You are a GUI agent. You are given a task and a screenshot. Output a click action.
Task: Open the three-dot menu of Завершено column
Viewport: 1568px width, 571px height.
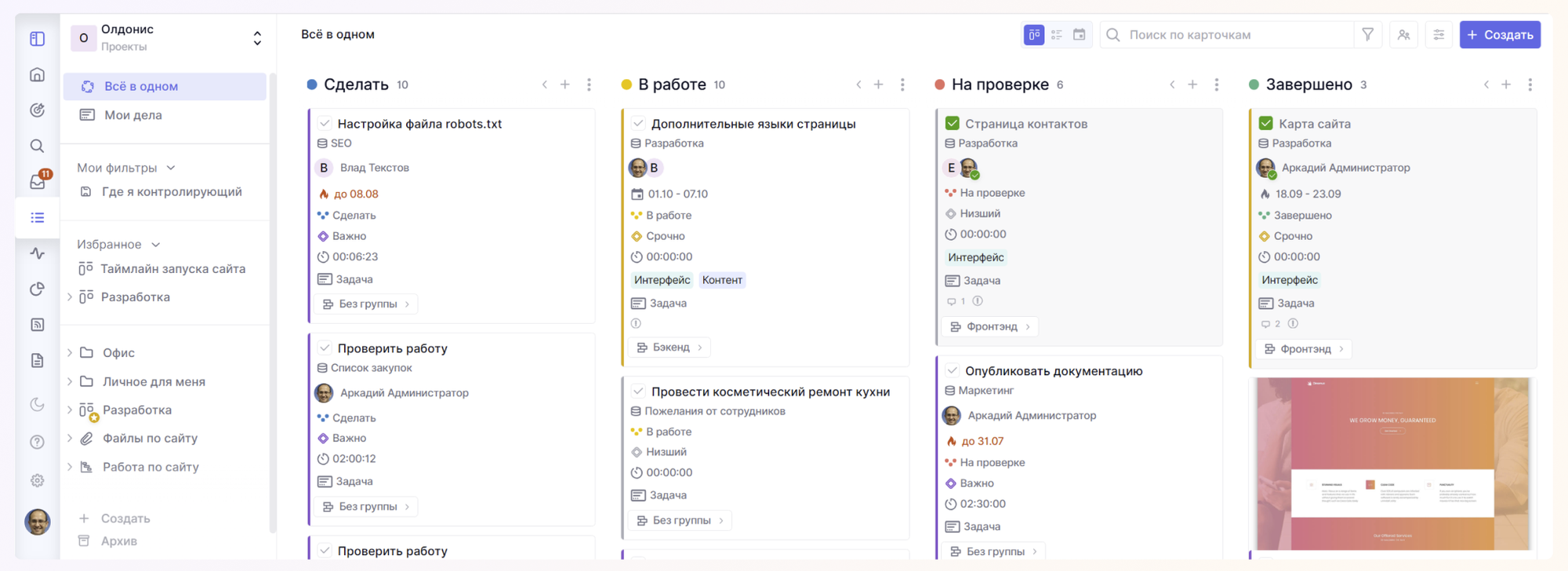click(x=1530, y=85)
